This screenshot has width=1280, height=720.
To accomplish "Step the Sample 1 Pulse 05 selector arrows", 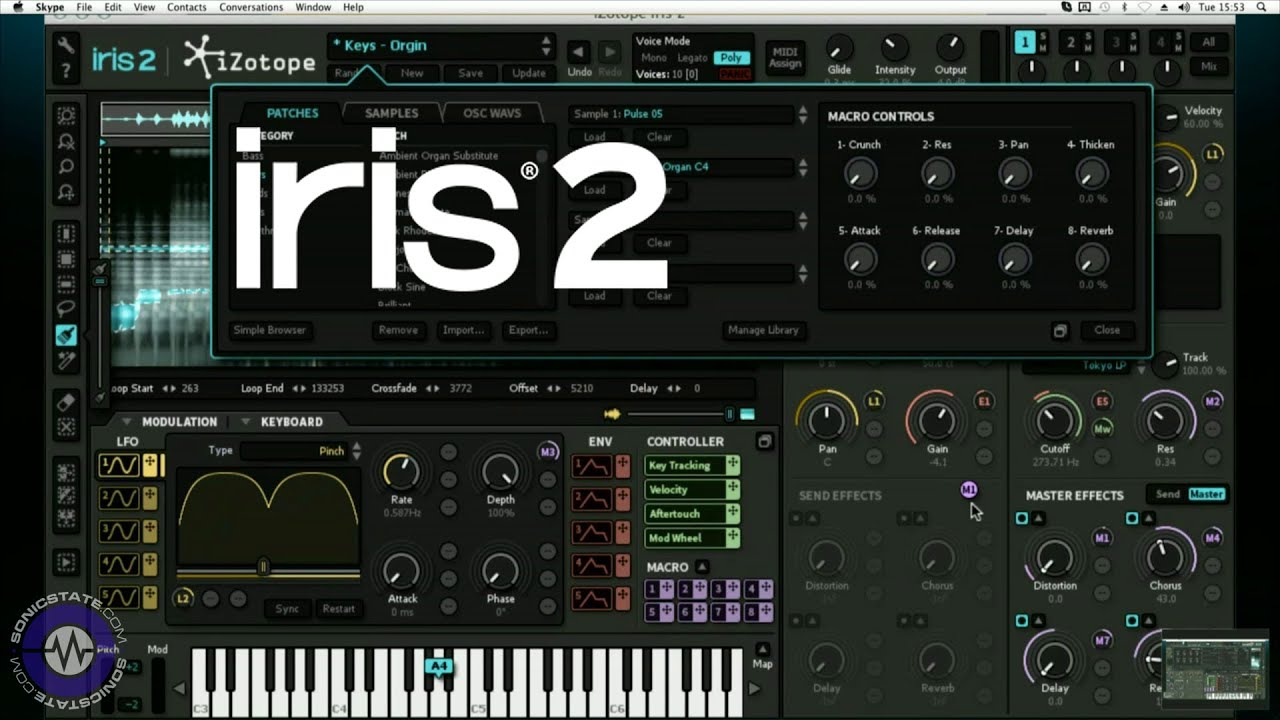I will point(802,114).
